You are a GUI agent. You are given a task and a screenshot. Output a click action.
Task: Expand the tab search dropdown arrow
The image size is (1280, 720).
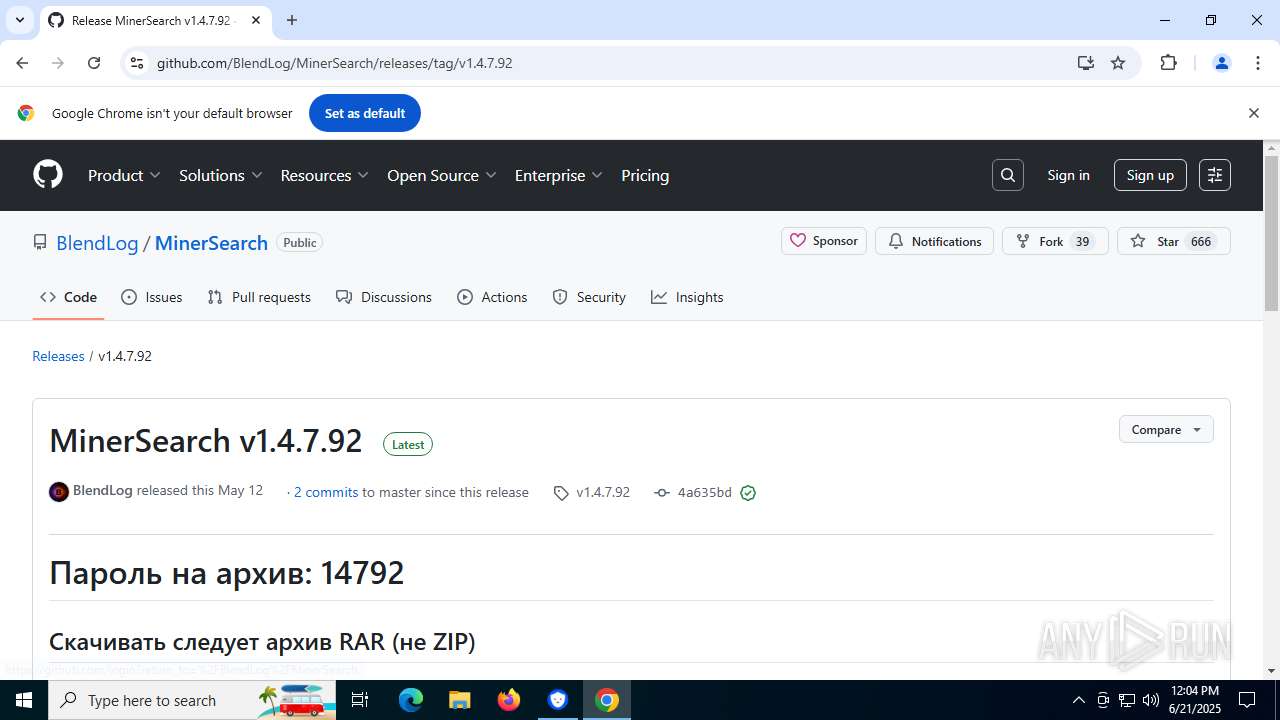point(19,20)
